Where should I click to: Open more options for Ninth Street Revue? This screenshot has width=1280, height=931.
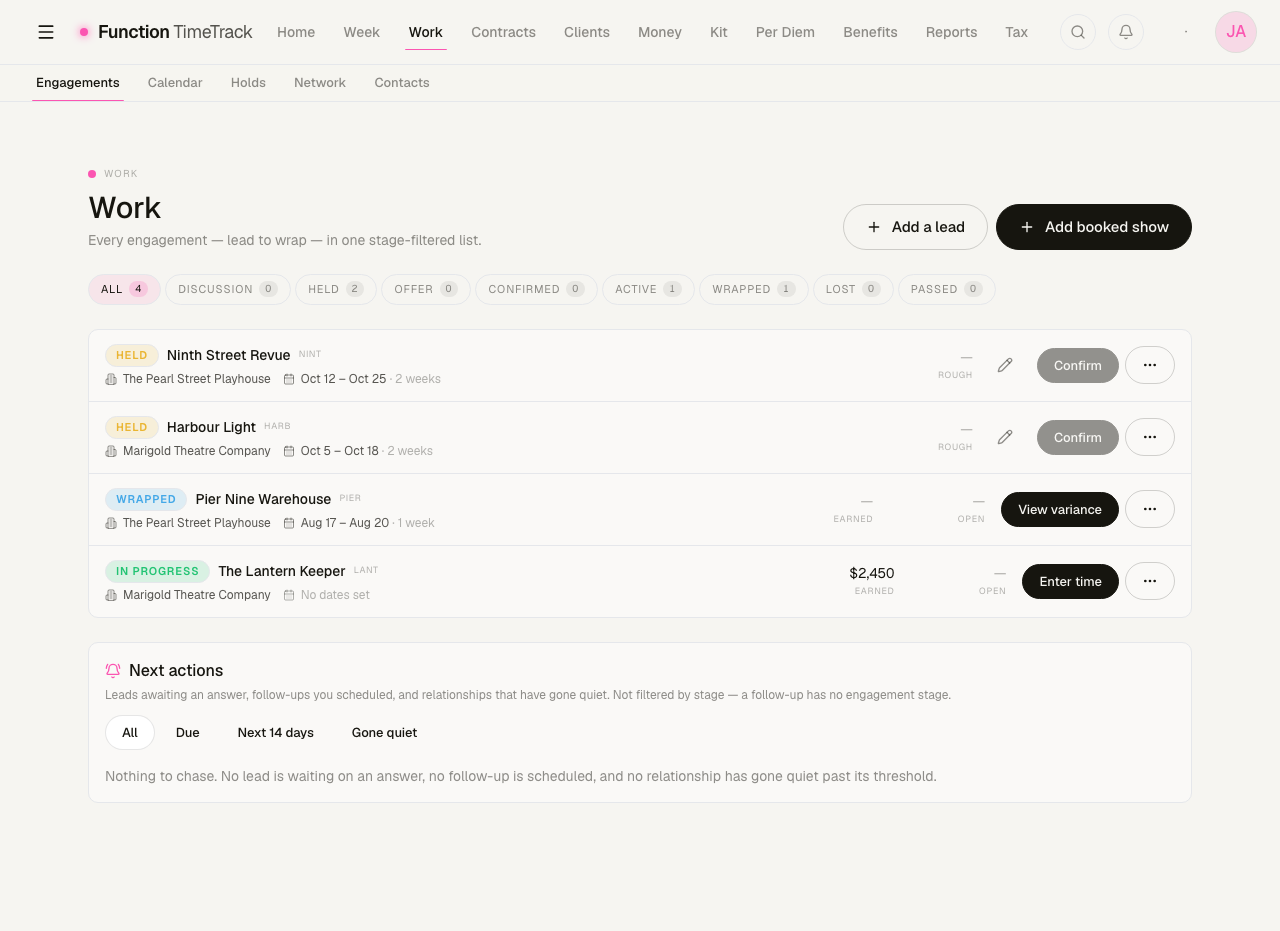tap(1150, 365)
